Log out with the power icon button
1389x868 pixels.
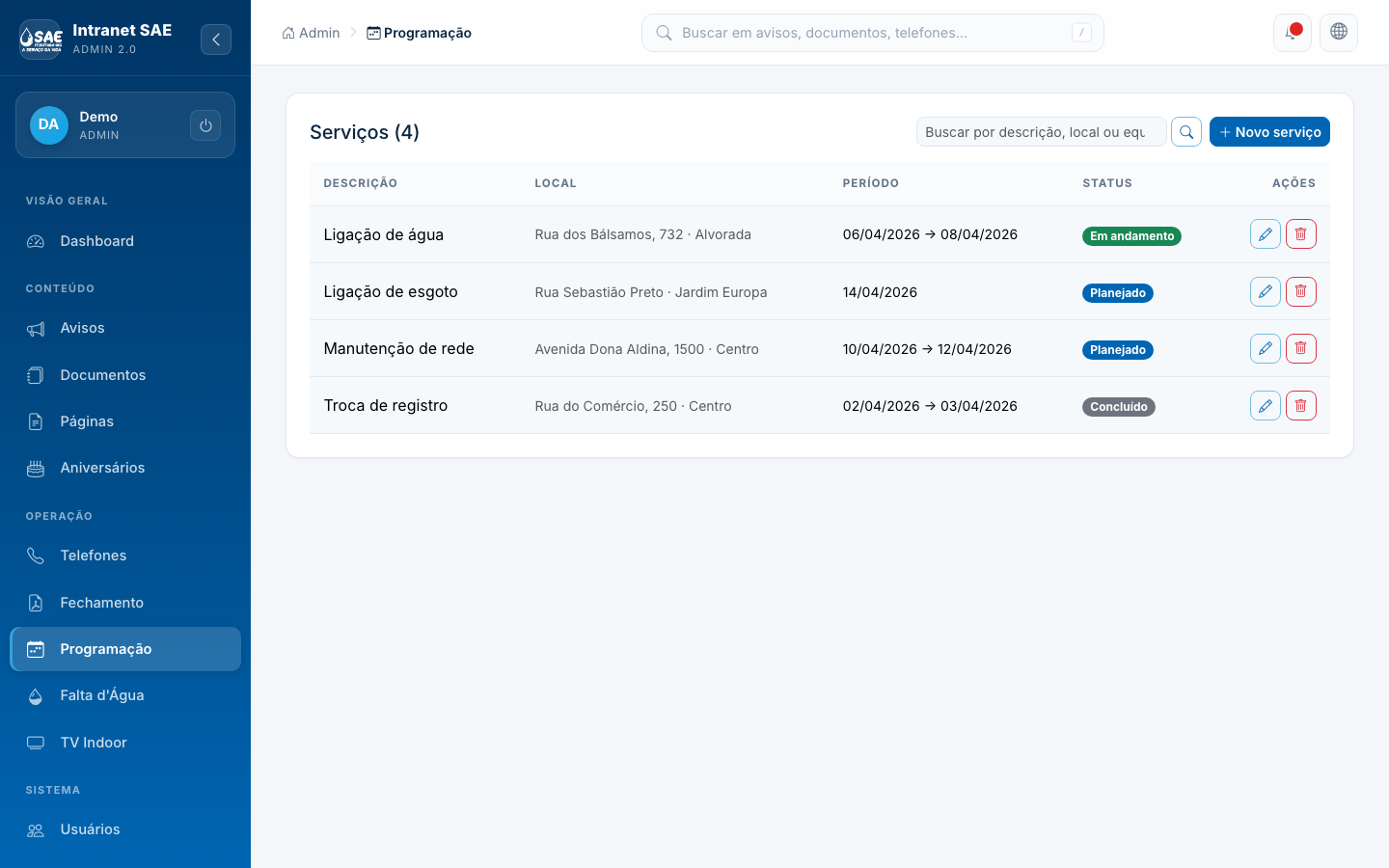click(x=205, y=125)
